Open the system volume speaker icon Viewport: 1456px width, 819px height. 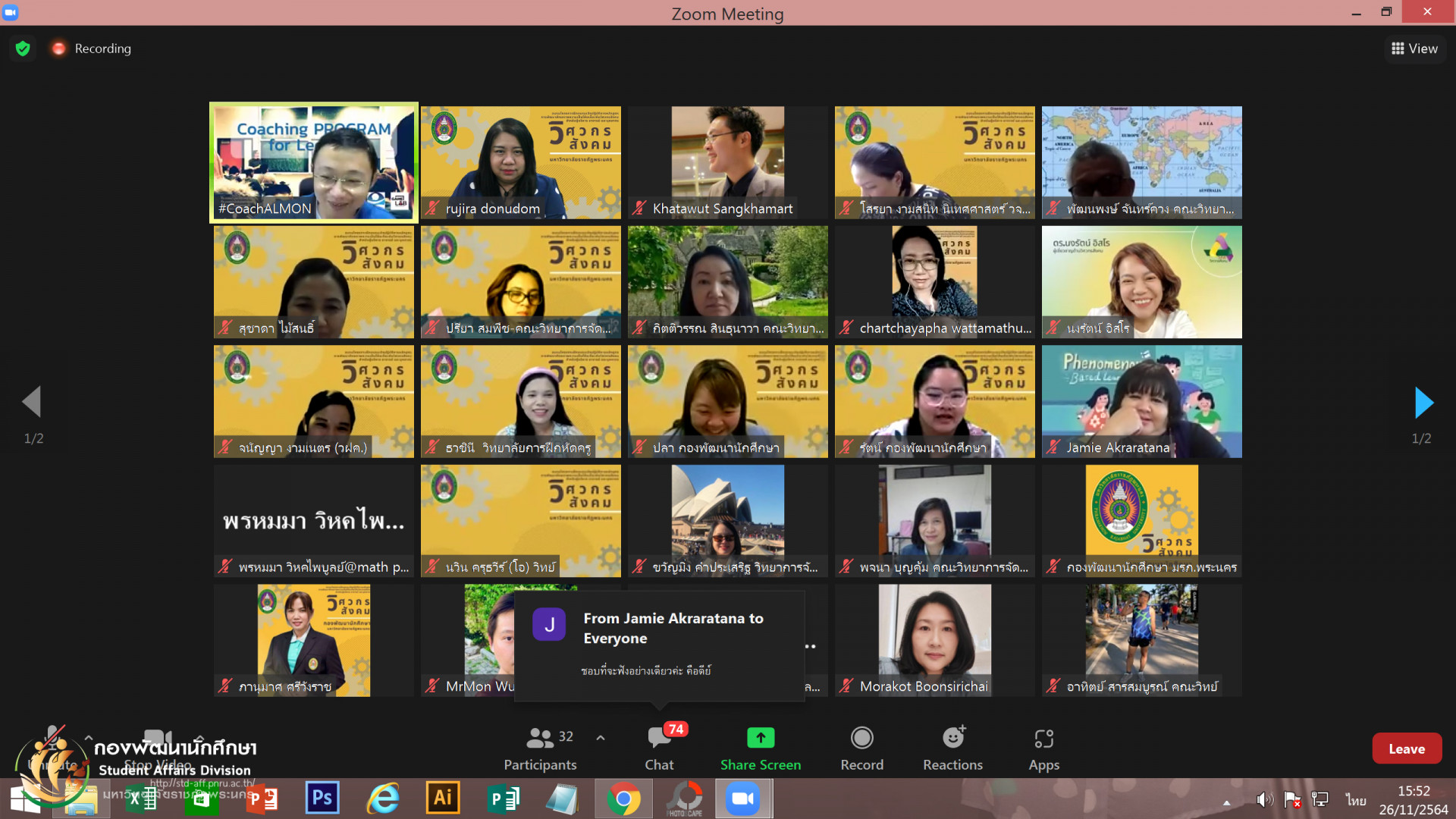click(1263, 799)
